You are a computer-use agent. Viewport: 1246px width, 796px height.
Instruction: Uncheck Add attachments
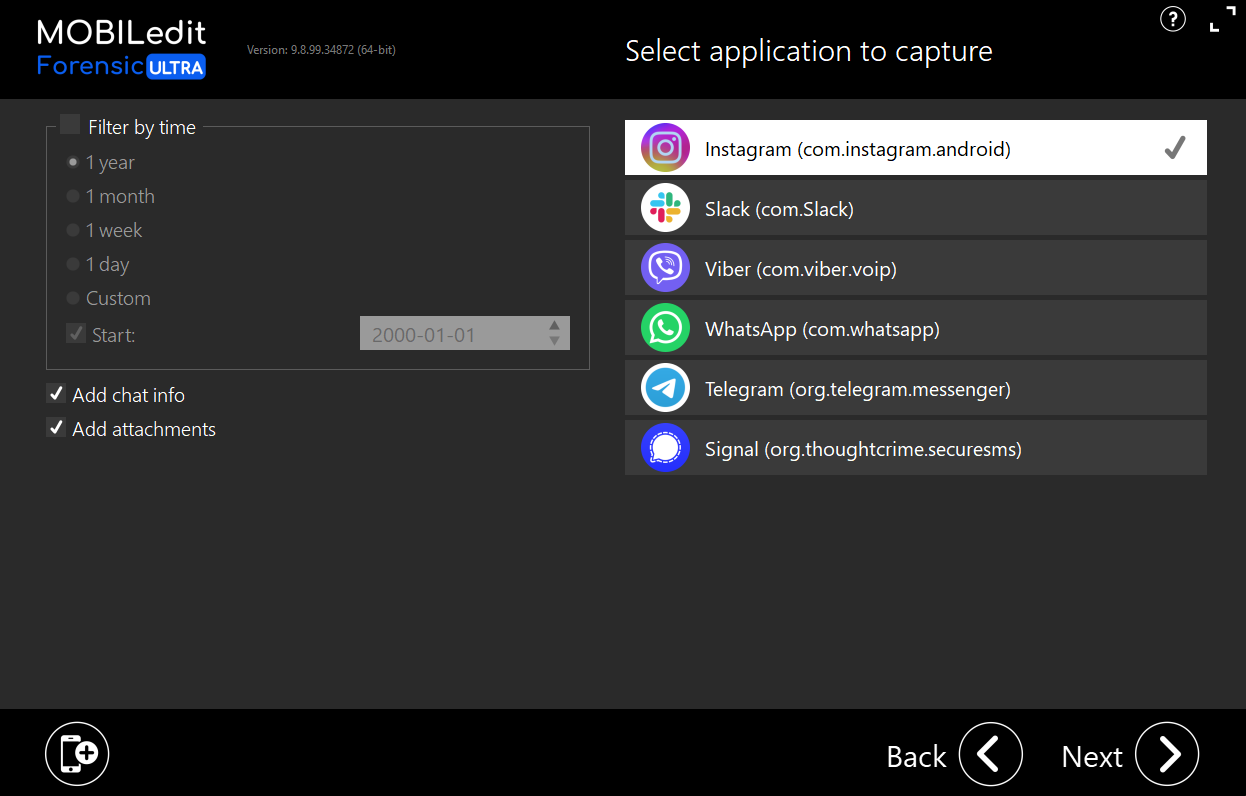click(x=56, y=427)
